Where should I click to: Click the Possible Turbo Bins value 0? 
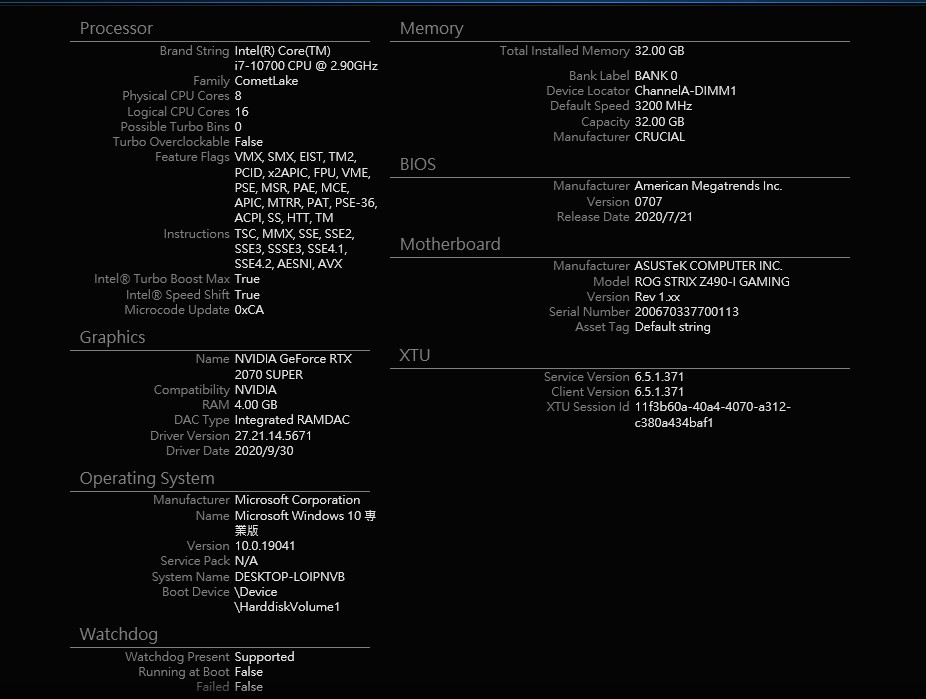pyautogui.click(x=238, y=126)
